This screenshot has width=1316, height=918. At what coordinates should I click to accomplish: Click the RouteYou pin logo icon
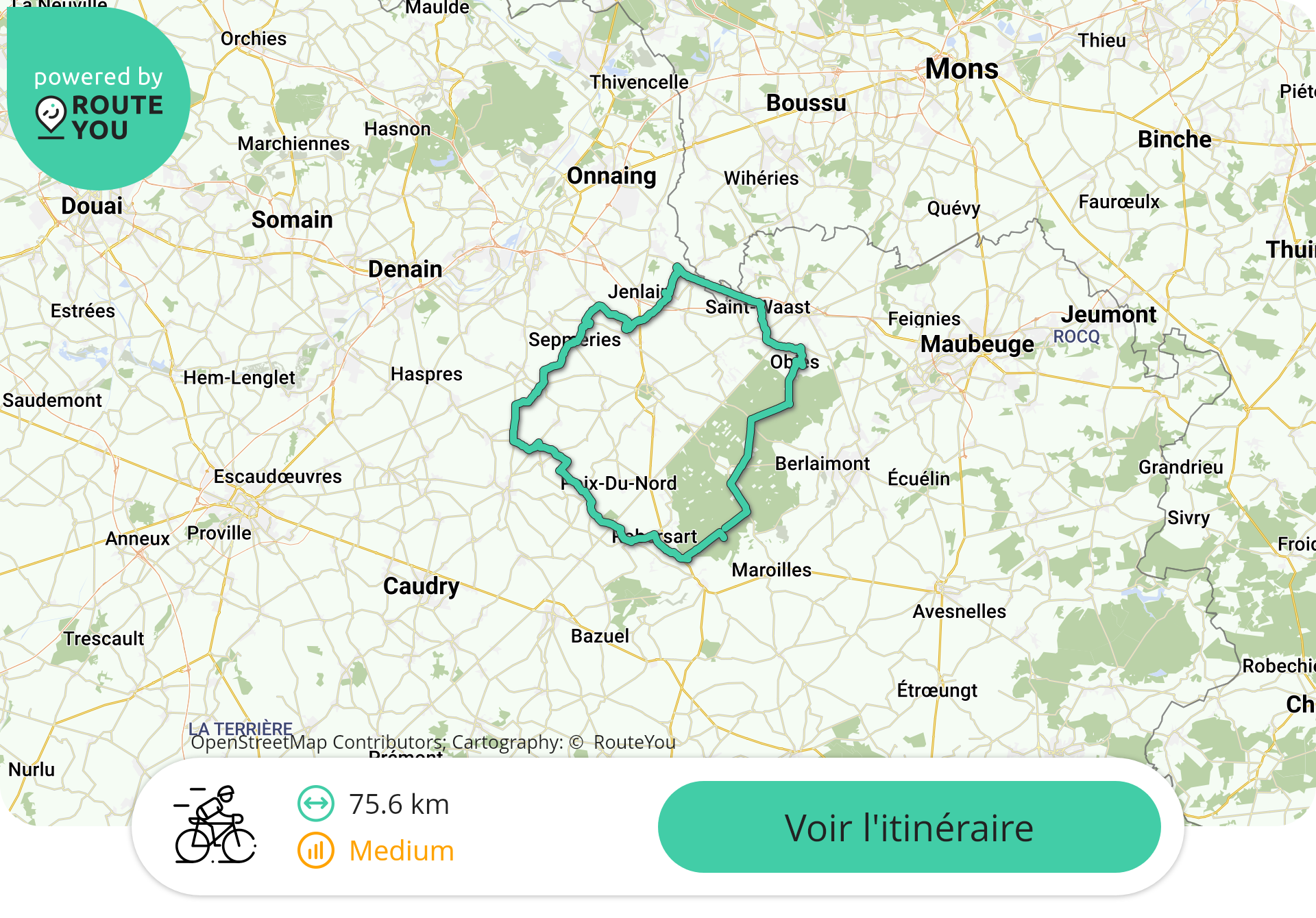click(51, 117)
